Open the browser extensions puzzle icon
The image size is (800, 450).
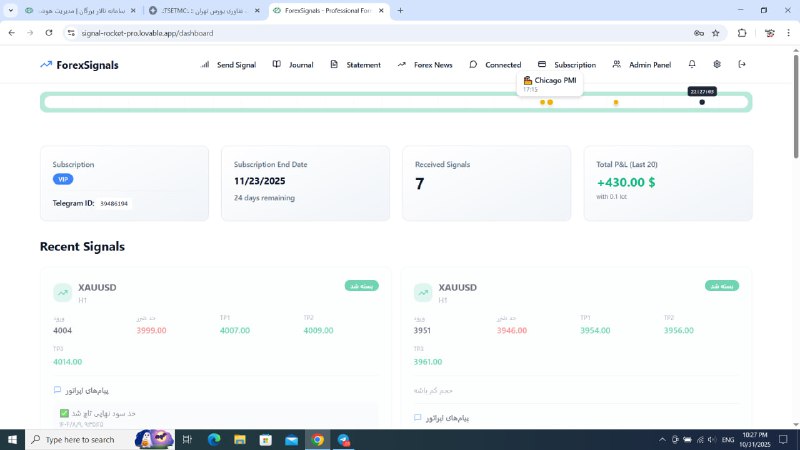[x=742, y=32]
